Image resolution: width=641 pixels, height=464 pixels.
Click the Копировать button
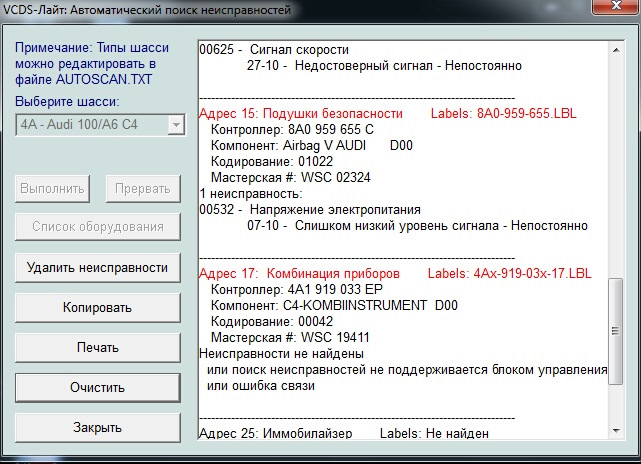click(97, 307)
